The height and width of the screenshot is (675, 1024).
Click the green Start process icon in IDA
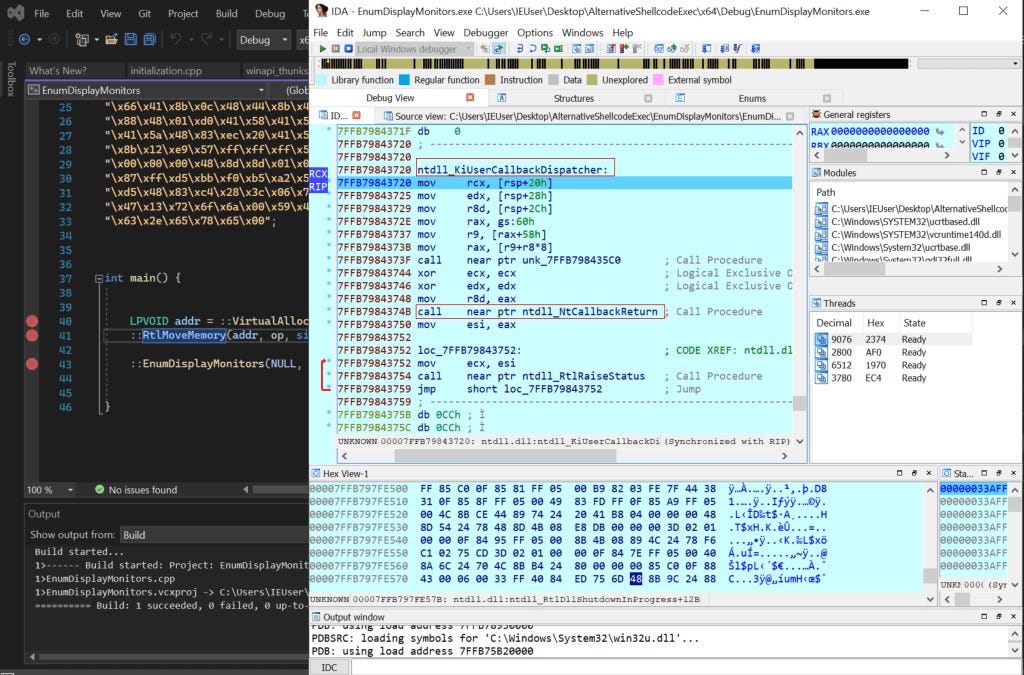(x=321, y=49)
